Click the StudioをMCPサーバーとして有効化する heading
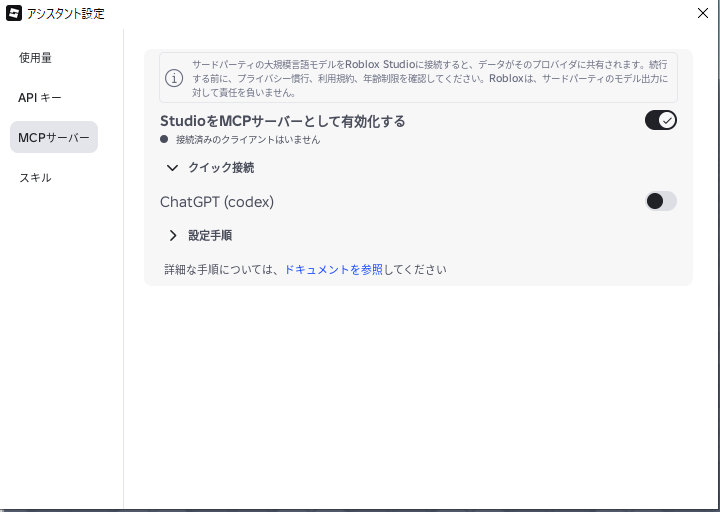 coord(283,121)
